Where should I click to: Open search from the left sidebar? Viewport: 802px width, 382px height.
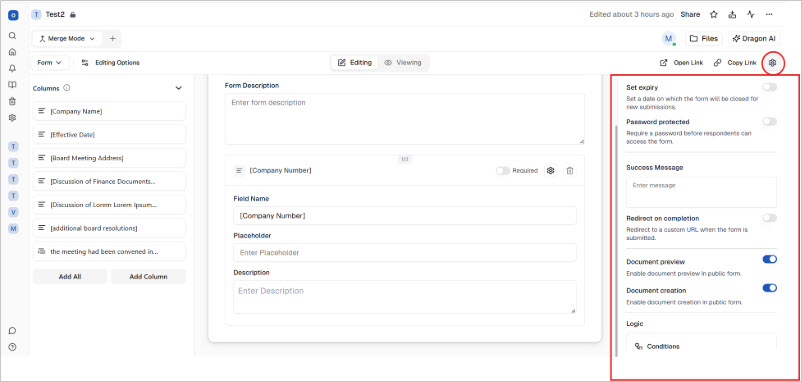(x=13, y=36)
